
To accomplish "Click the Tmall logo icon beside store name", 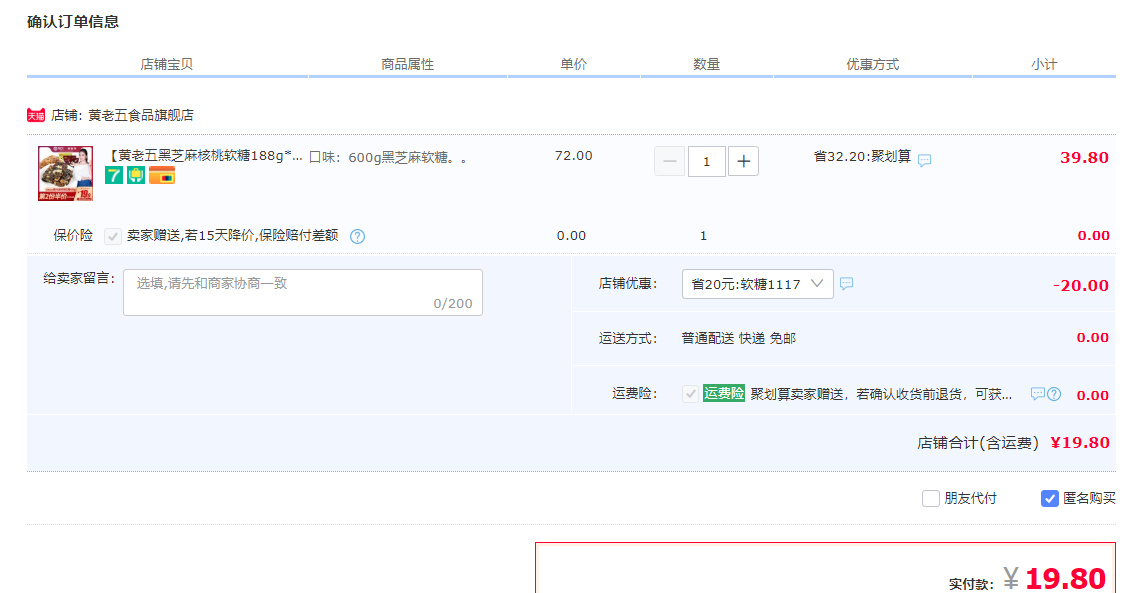I will tap(36, 115).
